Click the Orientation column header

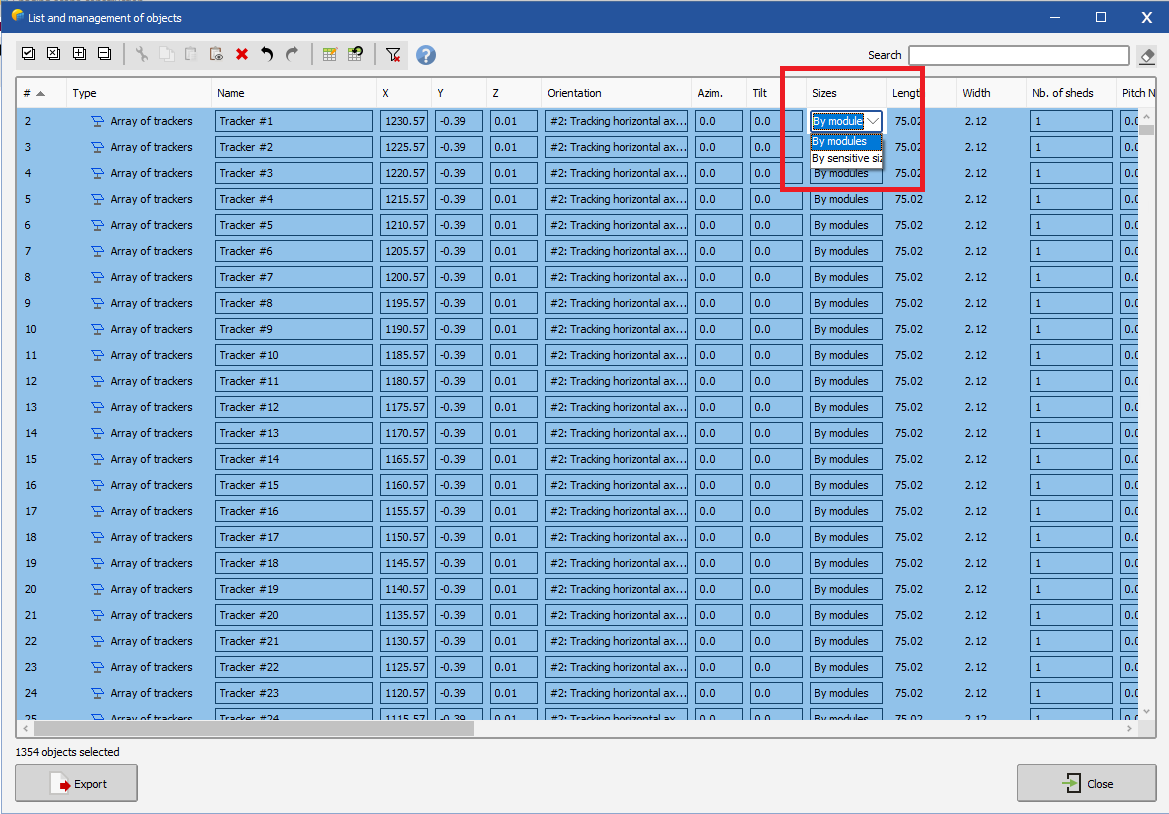pyautogui.click(x=574, y=93)
